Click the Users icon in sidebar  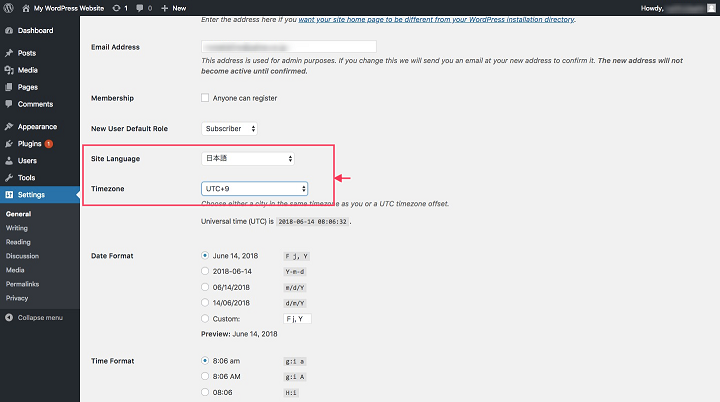(x=9, y=160)
